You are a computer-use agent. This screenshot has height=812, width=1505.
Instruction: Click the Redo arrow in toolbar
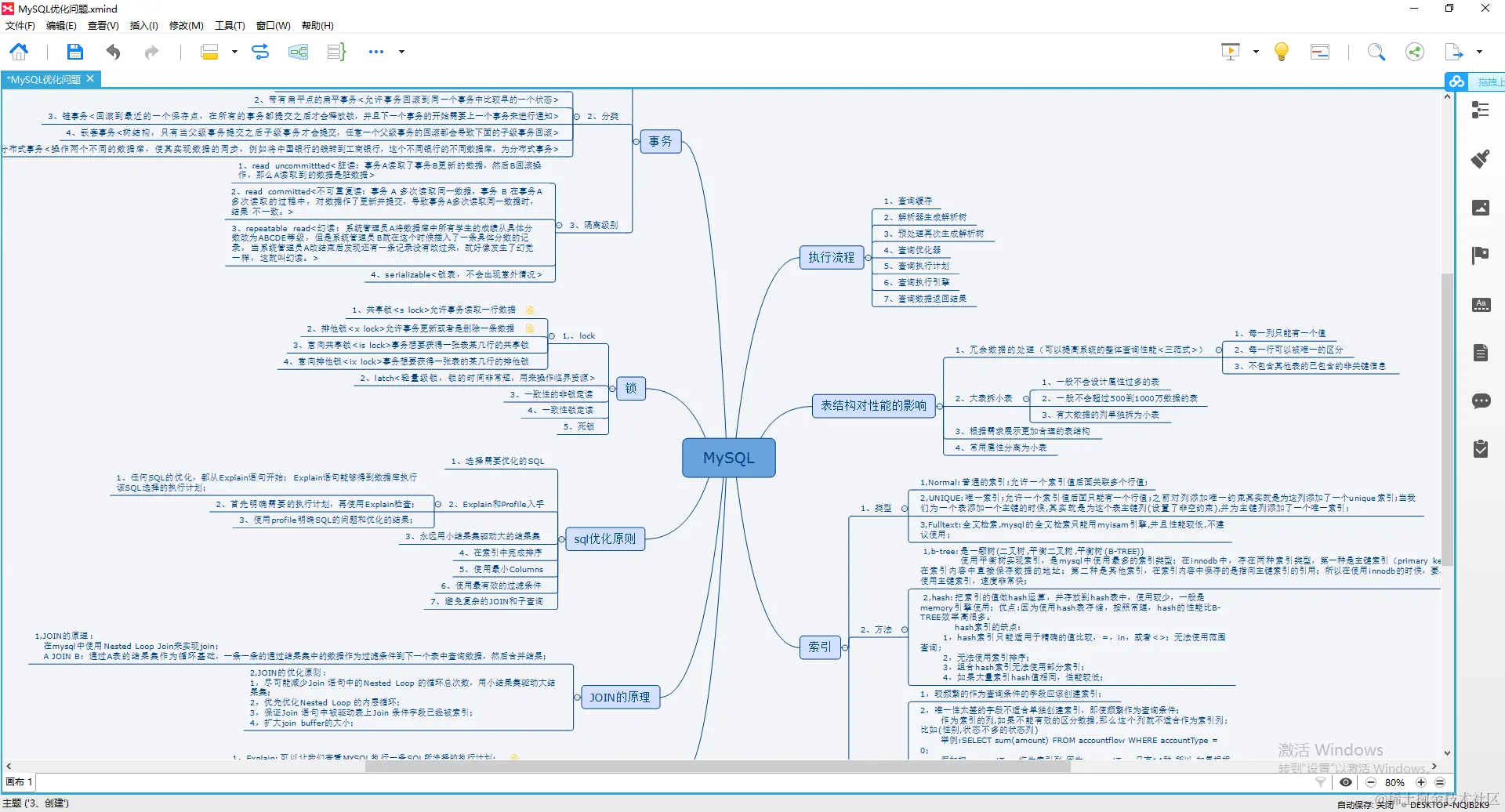(151, 52)
